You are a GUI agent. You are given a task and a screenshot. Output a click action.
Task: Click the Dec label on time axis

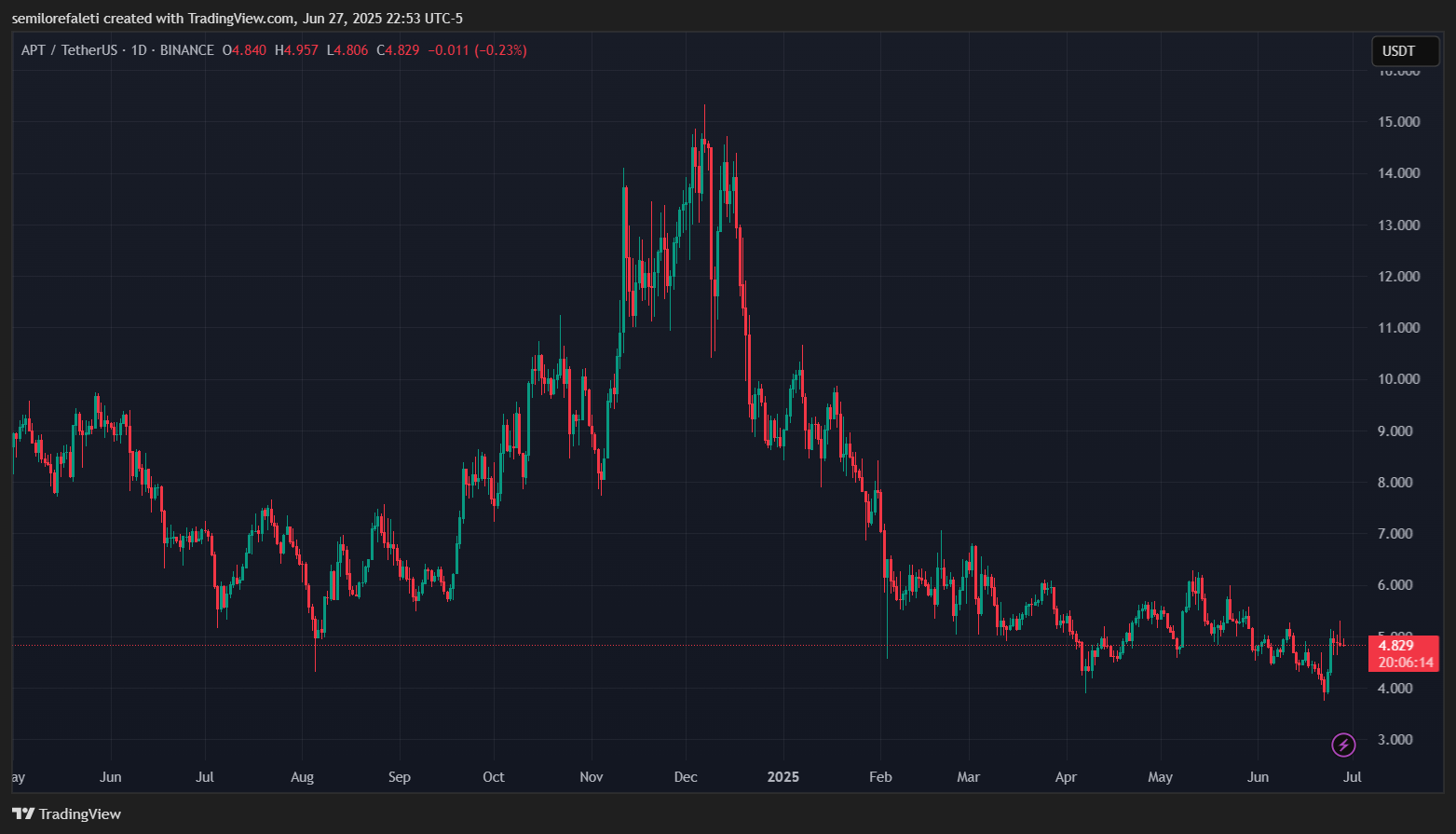[686, 777]
